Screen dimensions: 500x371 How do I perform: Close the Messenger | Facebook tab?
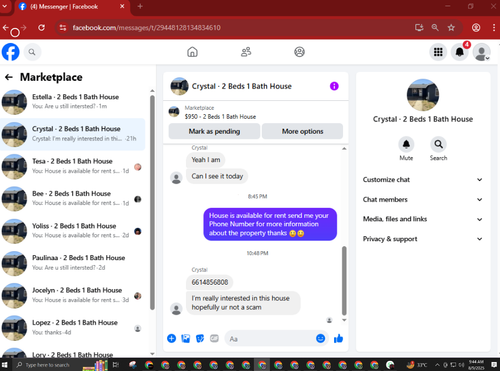(122, 6)
